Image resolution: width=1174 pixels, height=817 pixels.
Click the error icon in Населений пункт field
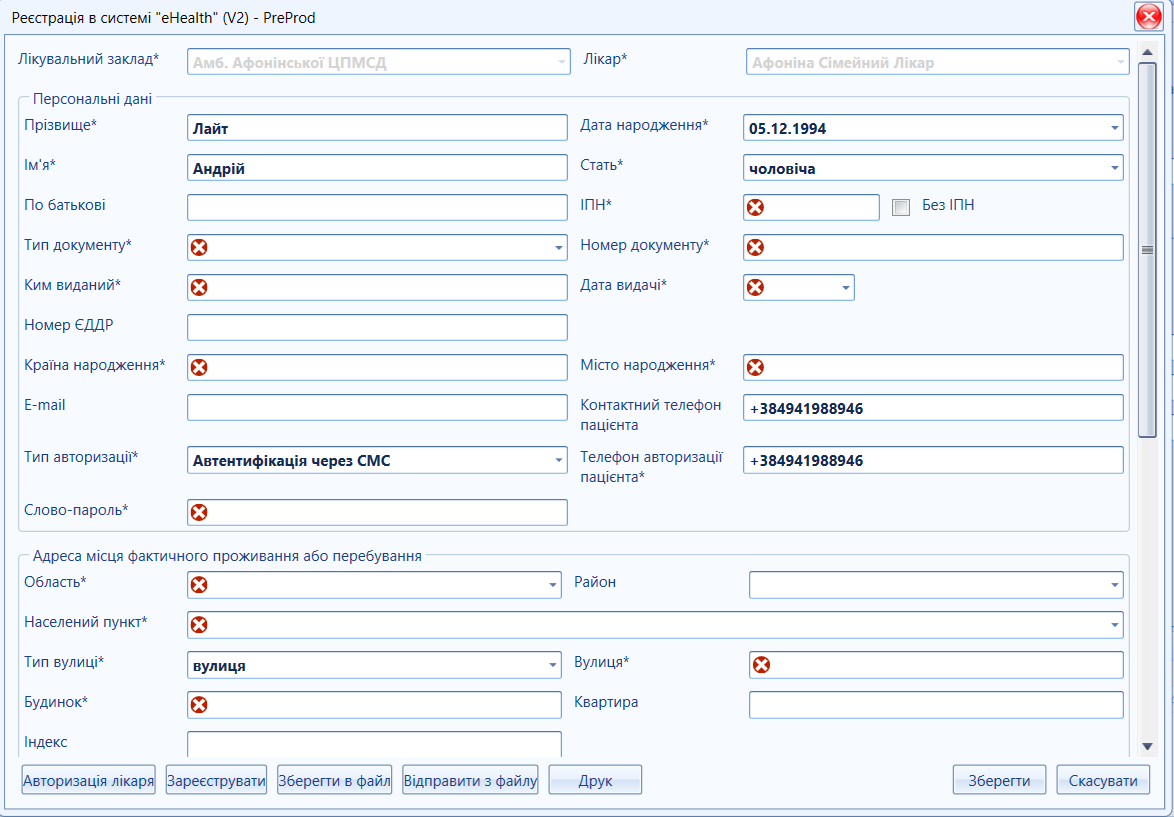pyautogui.click(x=199, y=625)
